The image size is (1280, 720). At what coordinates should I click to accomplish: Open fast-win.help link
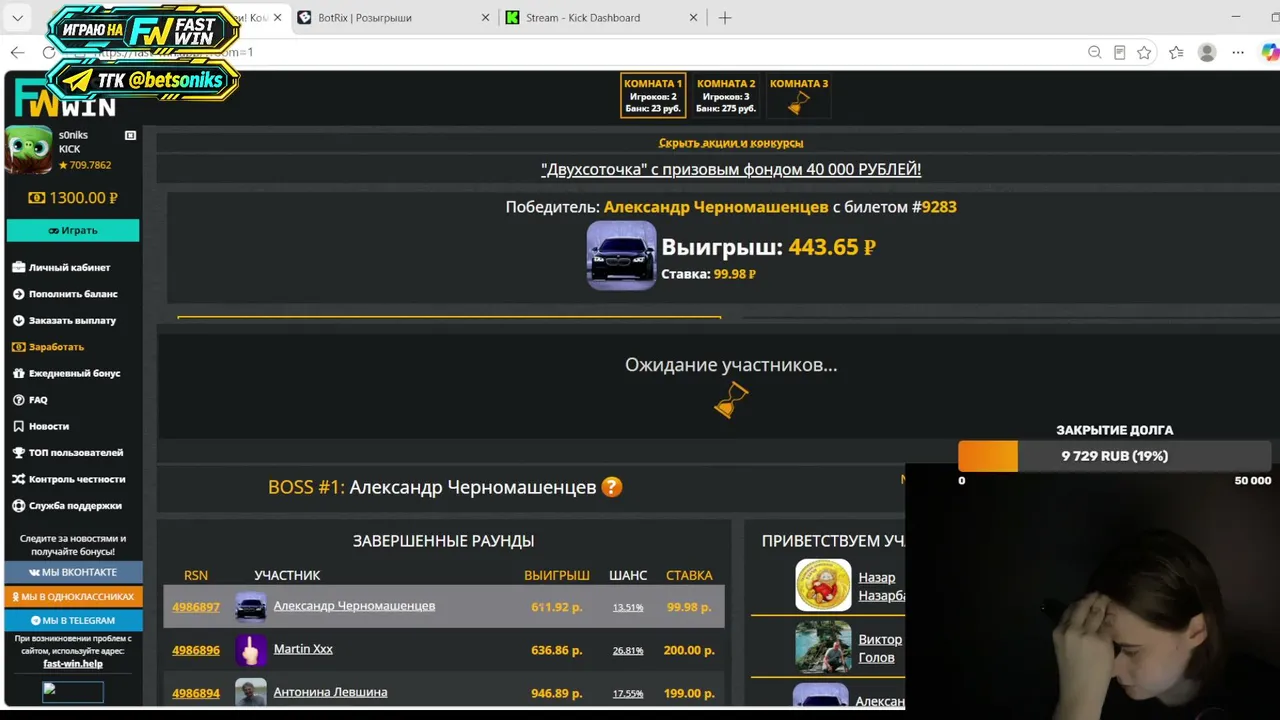tap(73, 664)
